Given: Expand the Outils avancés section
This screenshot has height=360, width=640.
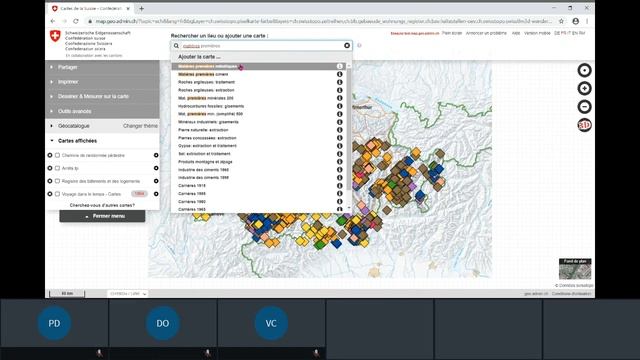Looking at the screenshot, I should point(102,111).
